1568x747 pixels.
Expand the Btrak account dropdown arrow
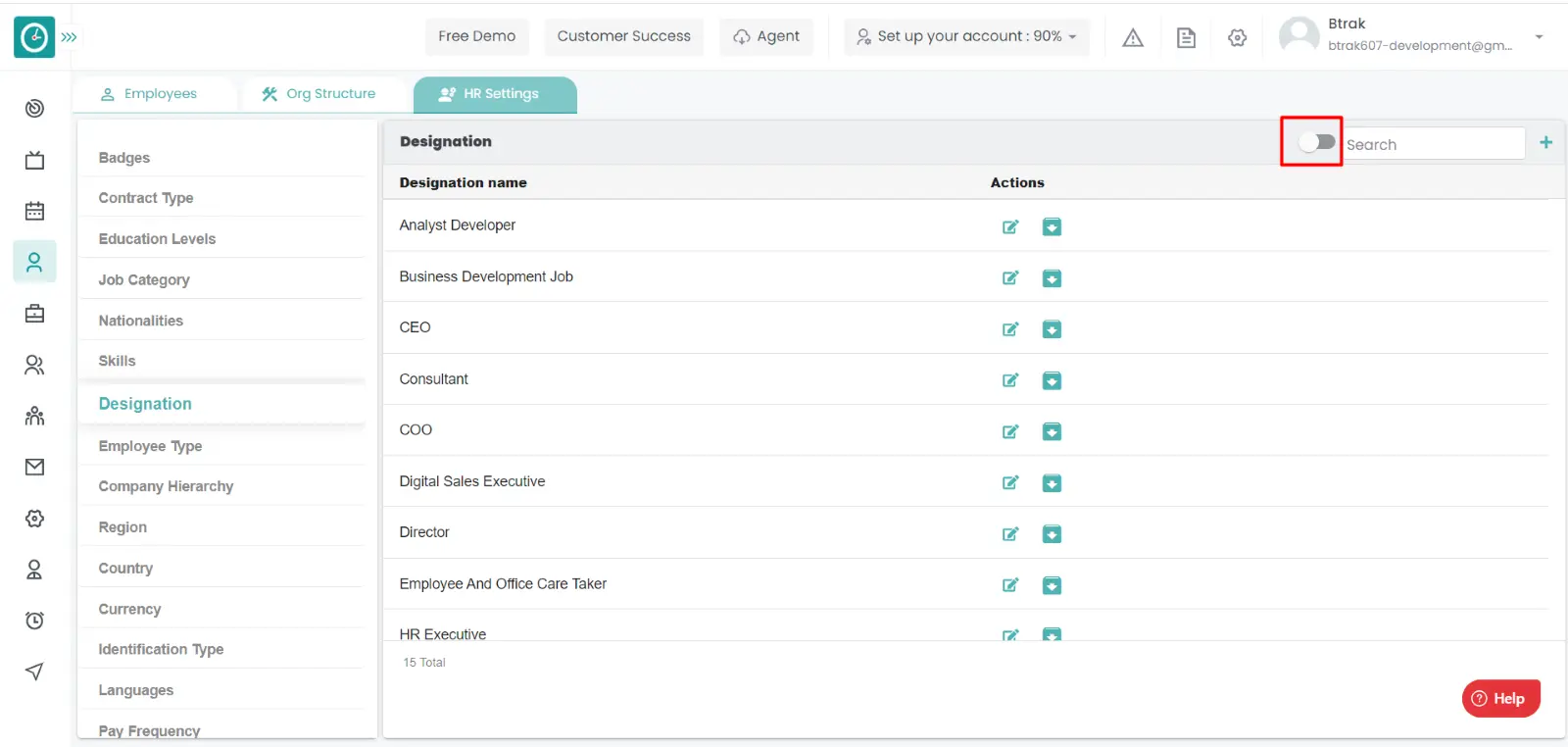click(1539, 37)
